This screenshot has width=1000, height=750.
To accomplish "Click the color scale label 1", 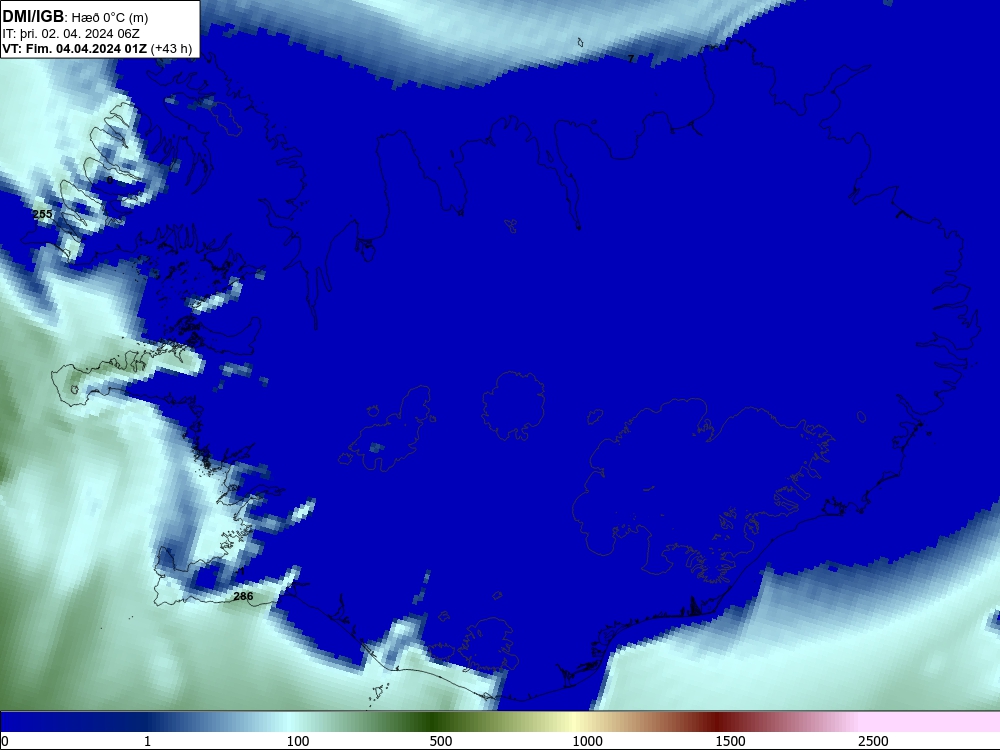I will [147, 741].
